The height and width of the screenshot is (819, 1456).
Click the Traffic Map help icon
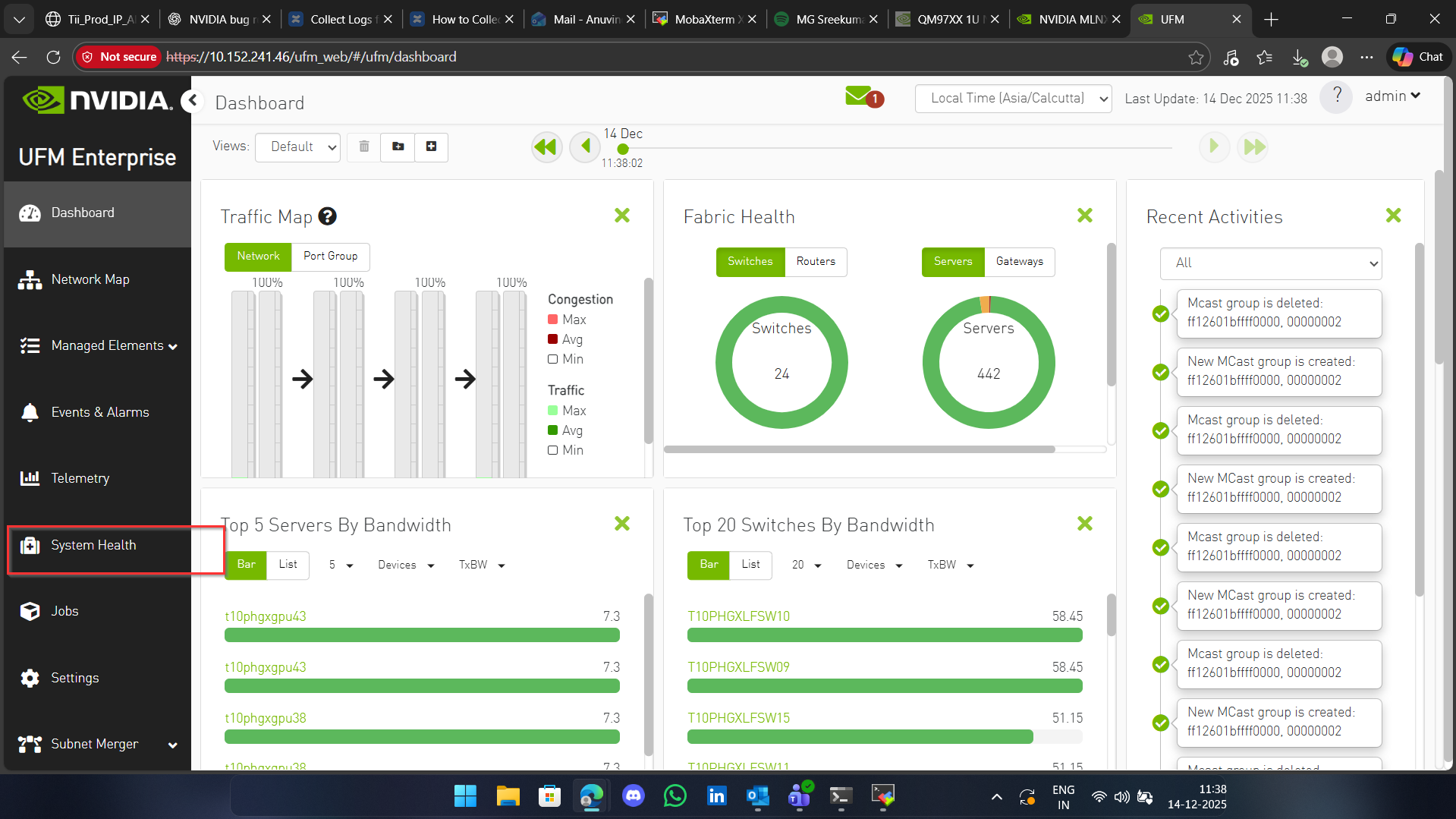click(327, 217)
